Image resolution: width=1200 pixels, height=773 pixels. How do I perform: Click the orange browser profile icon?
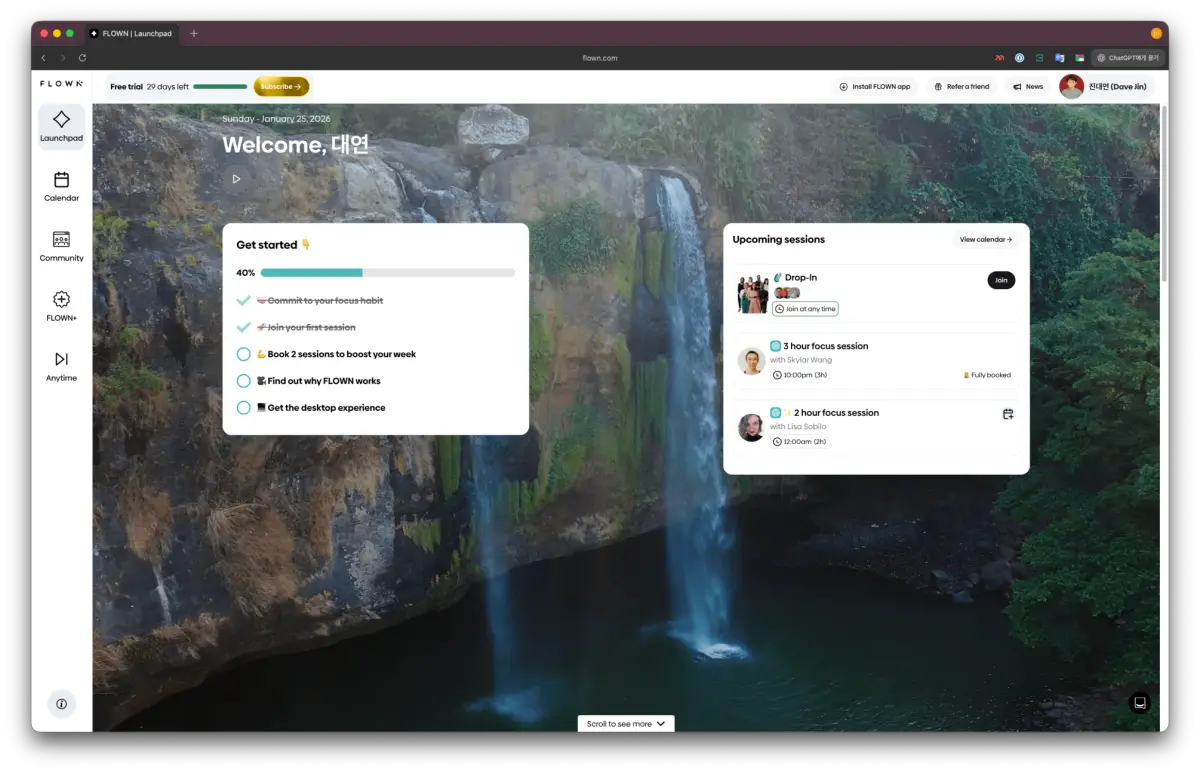(1156, 33)
